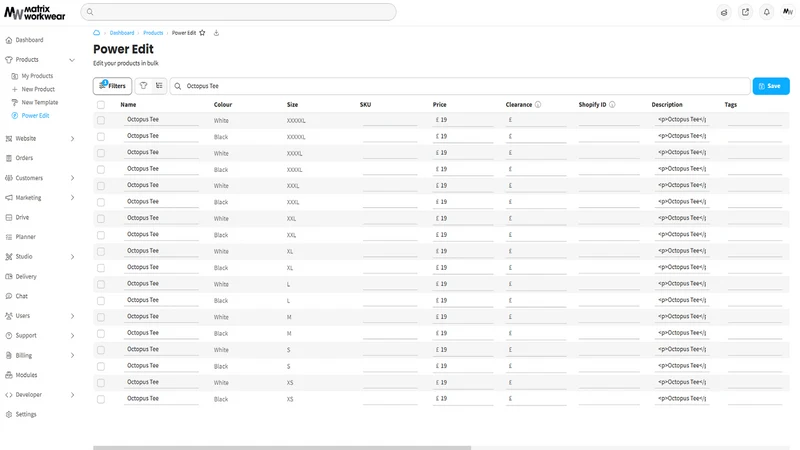Click the download icon in breadcrumb

(216, 33)
